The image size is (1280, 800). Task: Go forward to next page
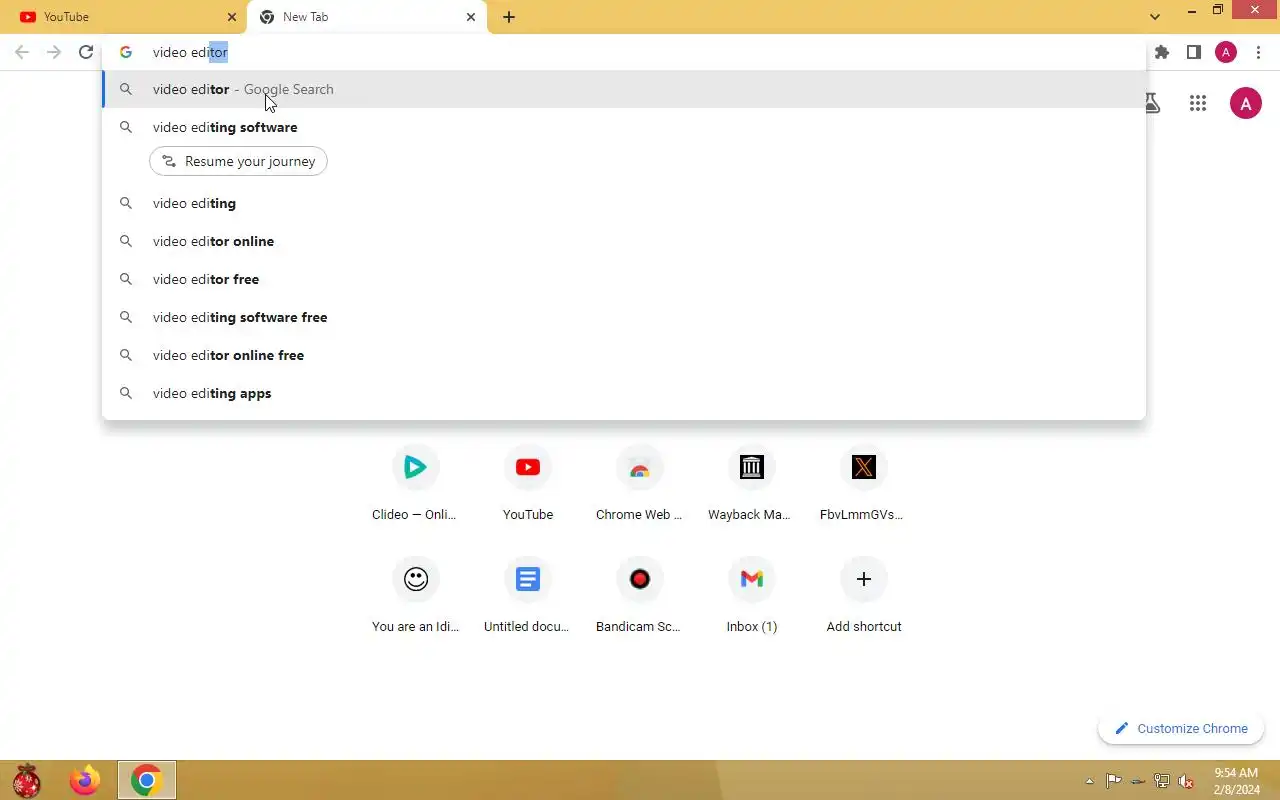[54, 52]
